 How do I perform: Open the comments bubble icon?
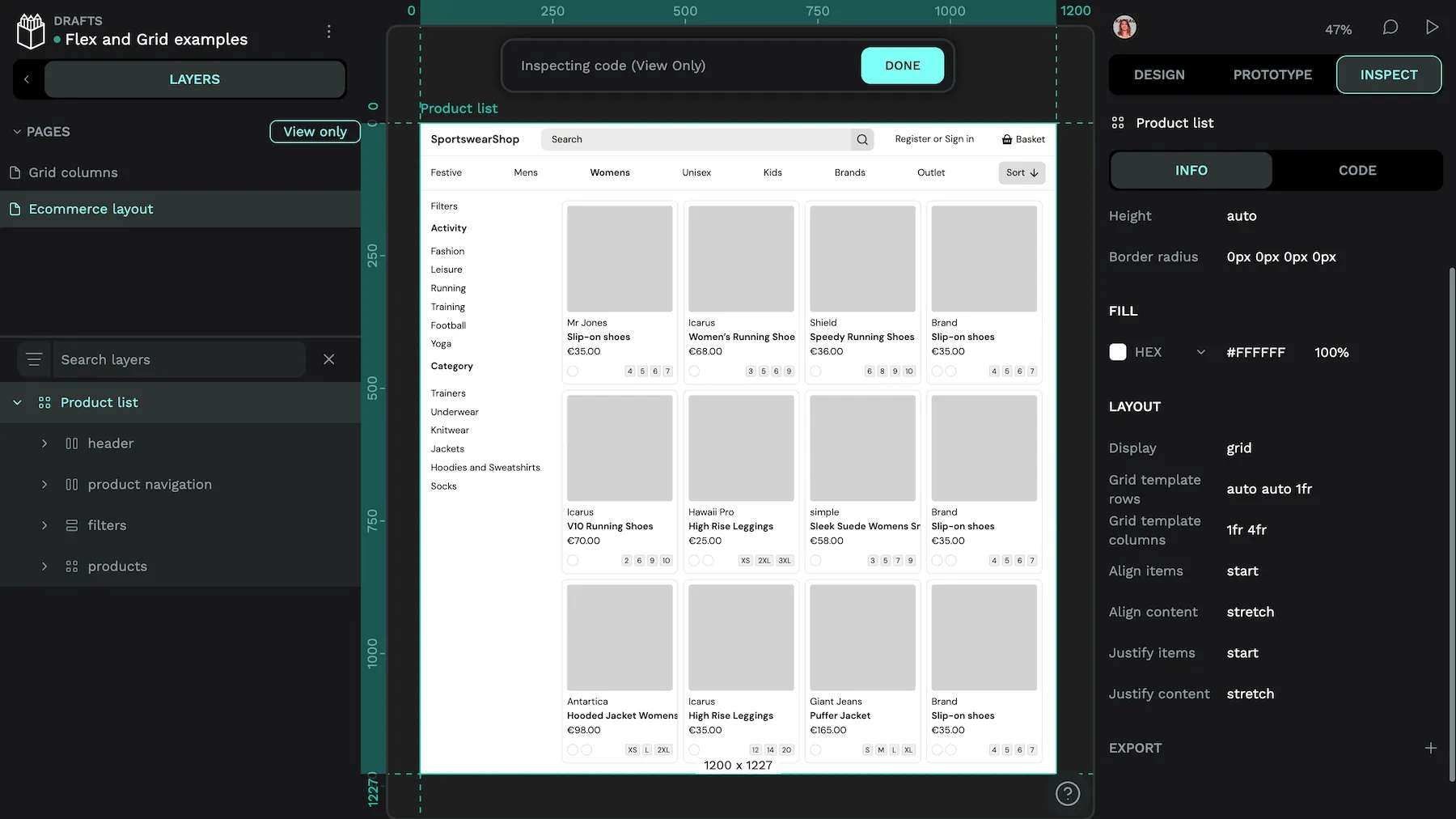(1390, 27)
